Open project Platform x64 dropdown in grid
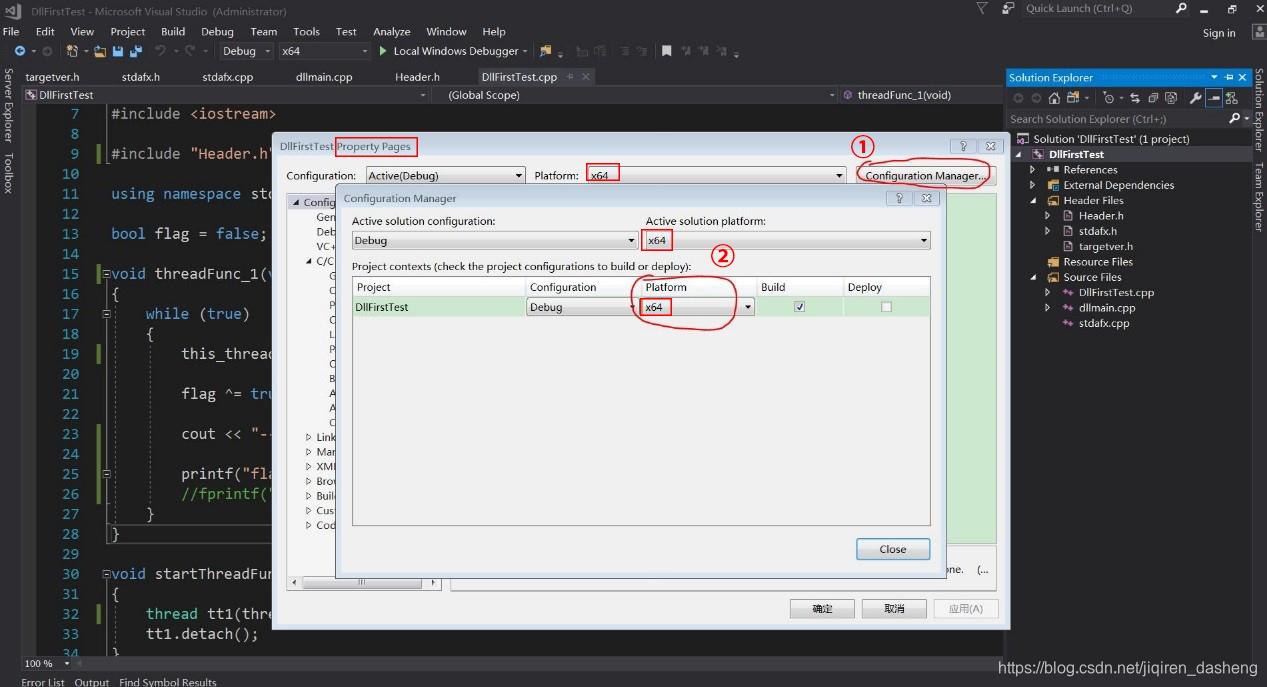The image size is (1267, 687). click(x=697, y=307)
